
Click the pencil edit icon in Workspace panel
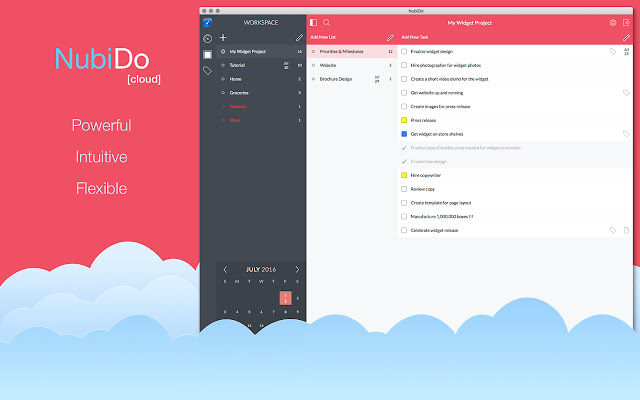pos(299,37)
